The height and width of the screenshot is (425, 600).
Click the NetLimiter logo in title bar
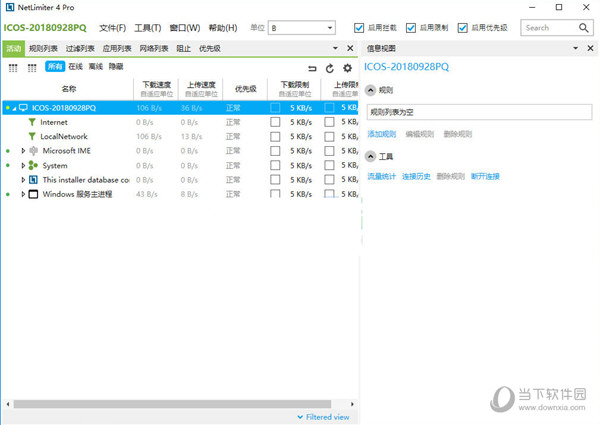point(10,7)
